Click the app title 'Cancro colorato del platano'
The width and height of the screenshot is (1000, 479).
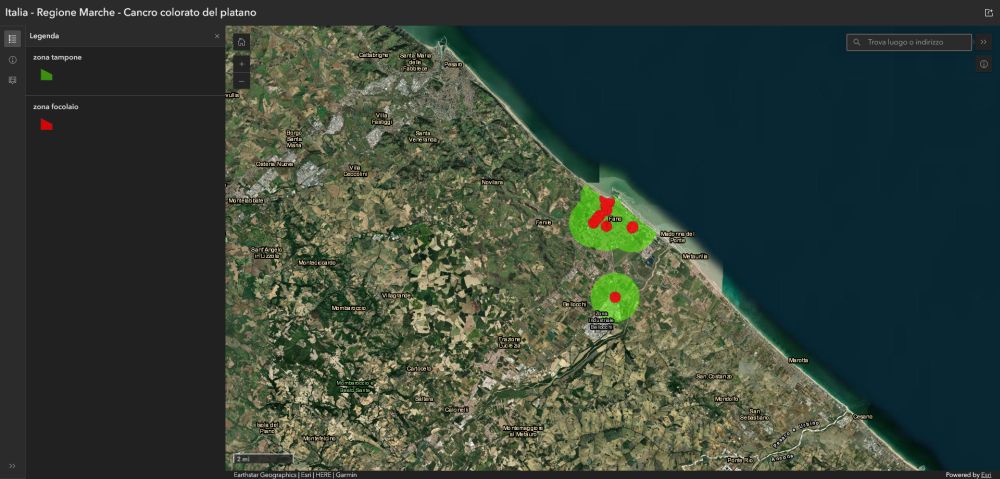[x=190, y=12]
